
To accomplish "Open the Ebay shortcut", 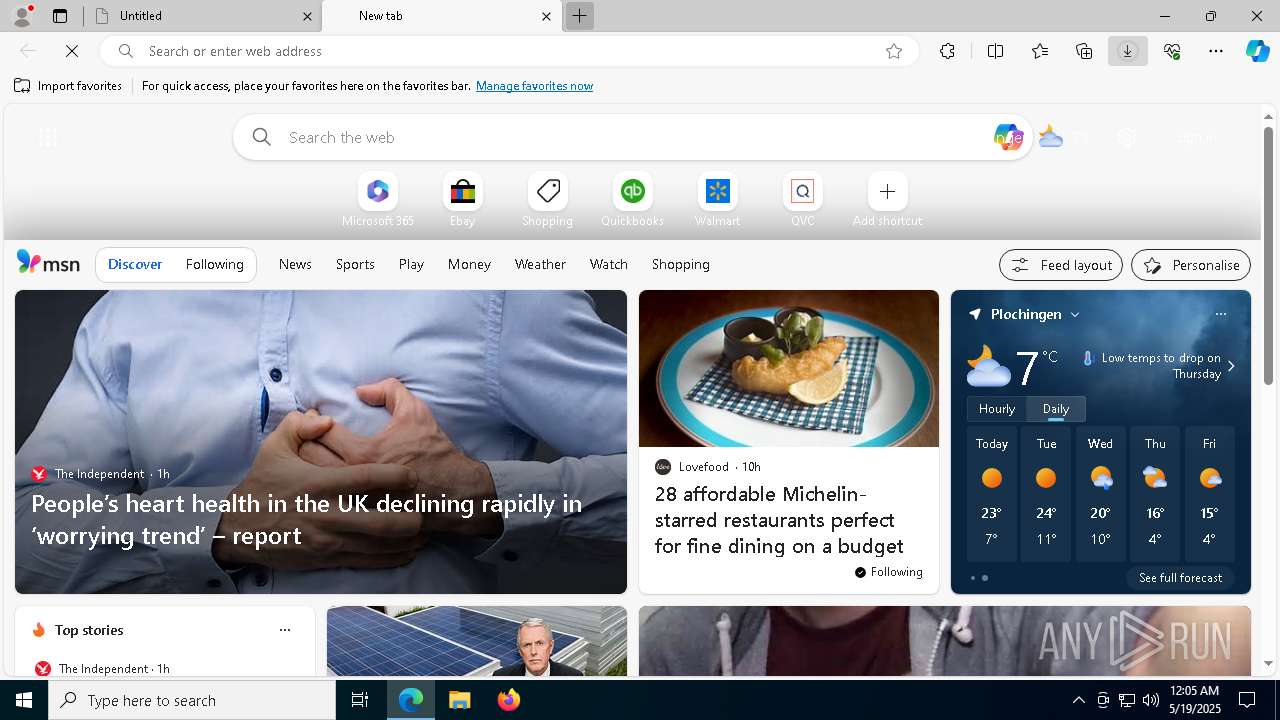I will click(463, 200).
